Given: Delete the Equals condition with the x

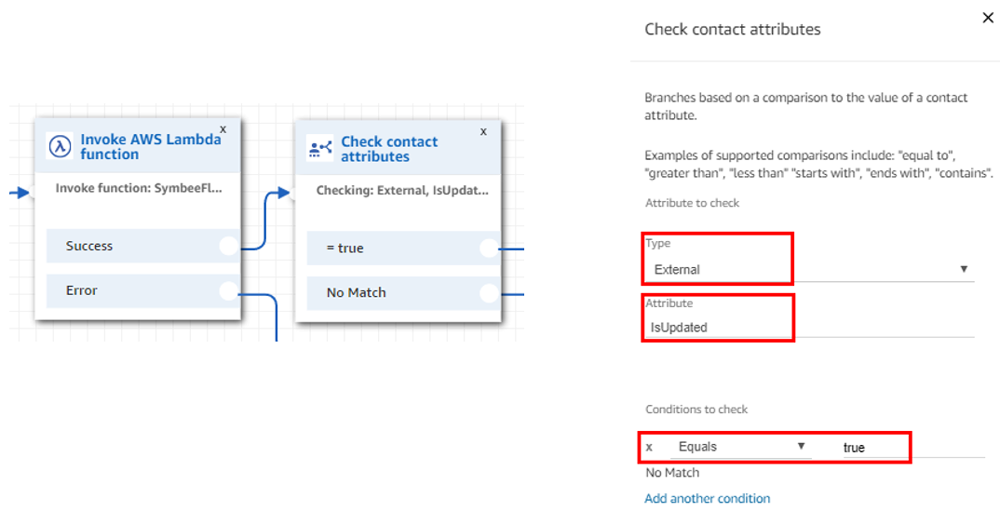Looking at the screenshot, I should 649,447.
